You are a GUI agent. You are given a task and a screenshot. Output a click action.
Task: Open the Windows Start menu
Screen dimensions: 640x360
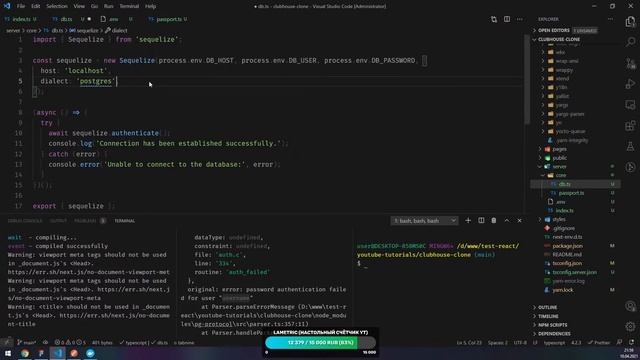[8, 353]
